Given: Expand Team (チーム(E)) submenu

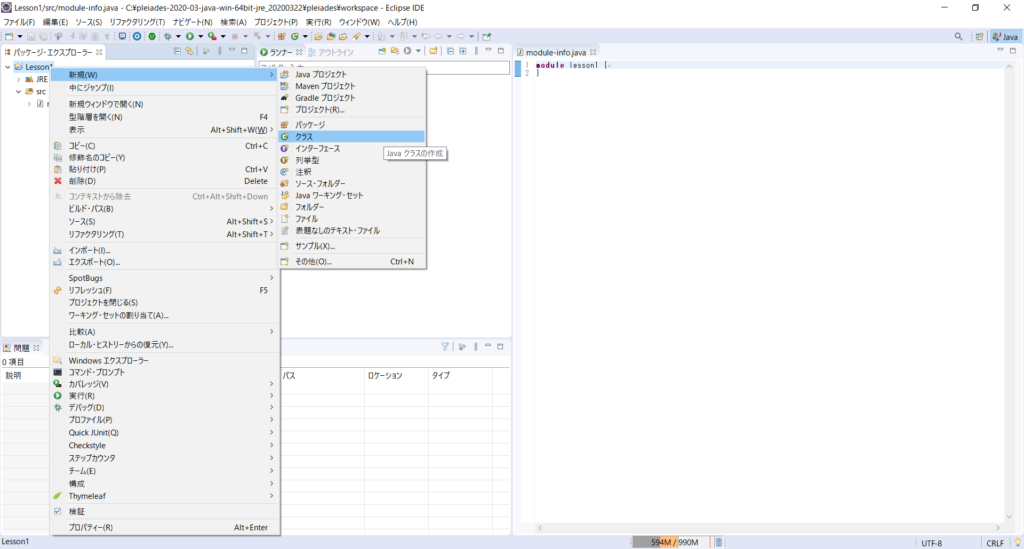Looking at the screenshot, I should point(165,471).
